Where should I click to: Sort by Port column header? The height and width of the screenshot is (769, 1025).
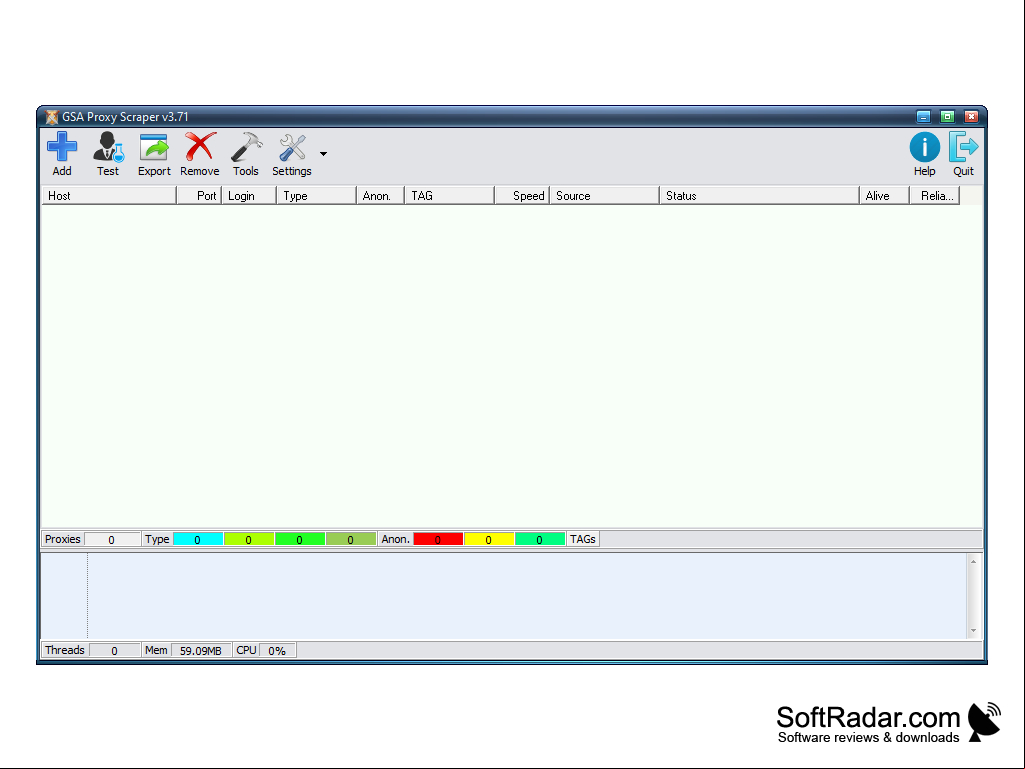[x=199, y=196]
